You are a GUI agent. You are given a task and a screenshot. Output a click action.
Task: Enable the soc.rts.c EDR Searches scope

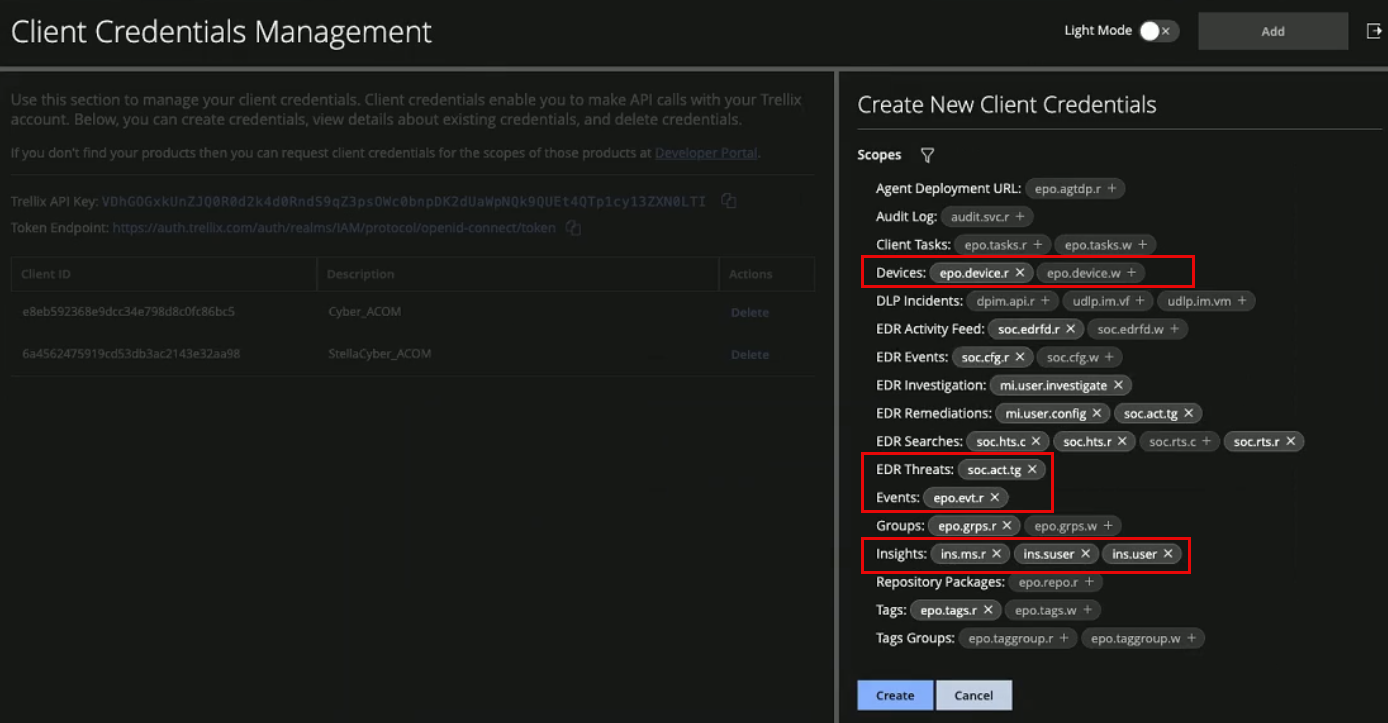pos(1207,441)
